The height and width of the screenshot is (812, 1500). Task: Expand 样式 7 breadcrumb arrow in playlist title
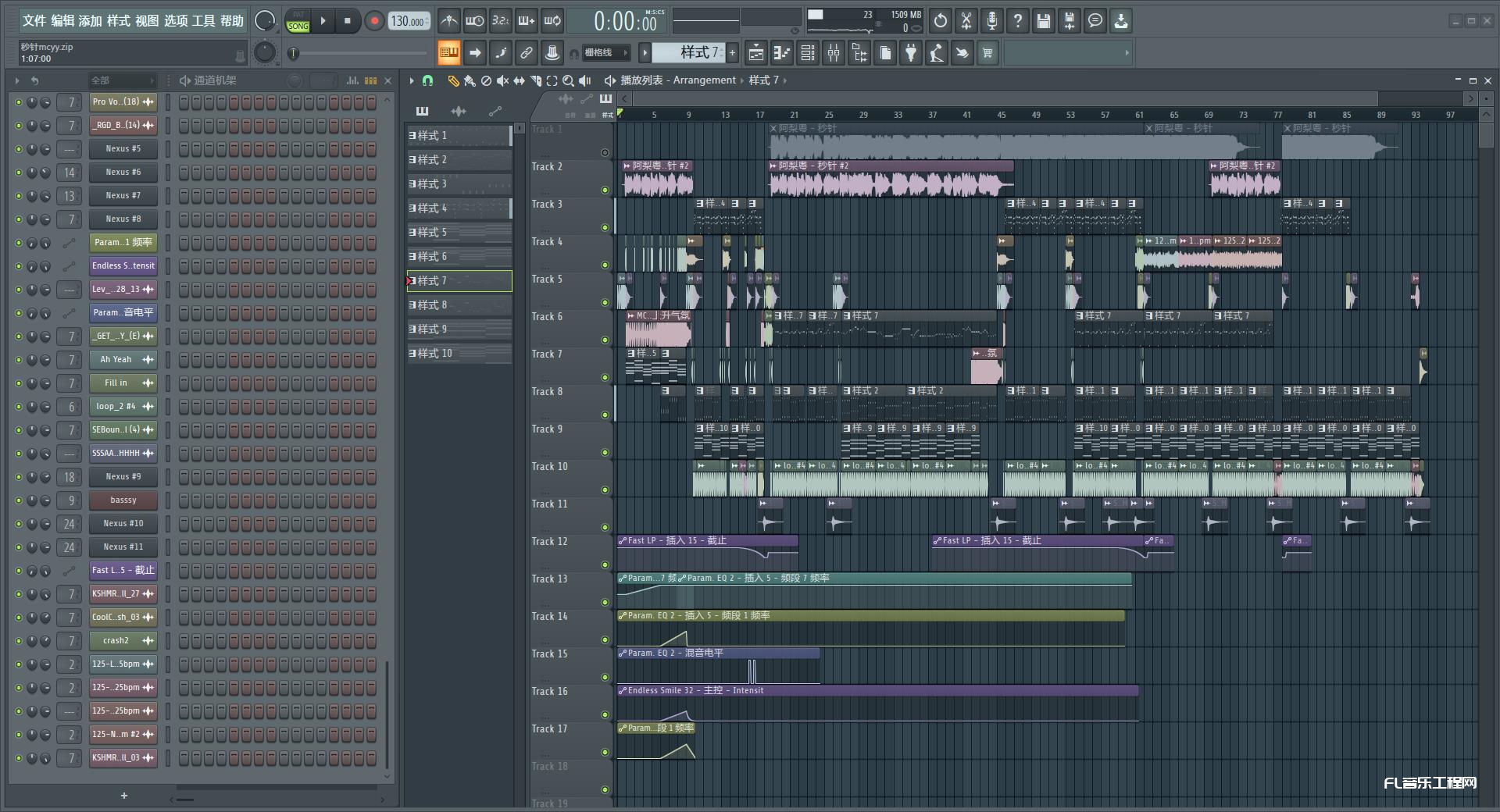(784, 80)
